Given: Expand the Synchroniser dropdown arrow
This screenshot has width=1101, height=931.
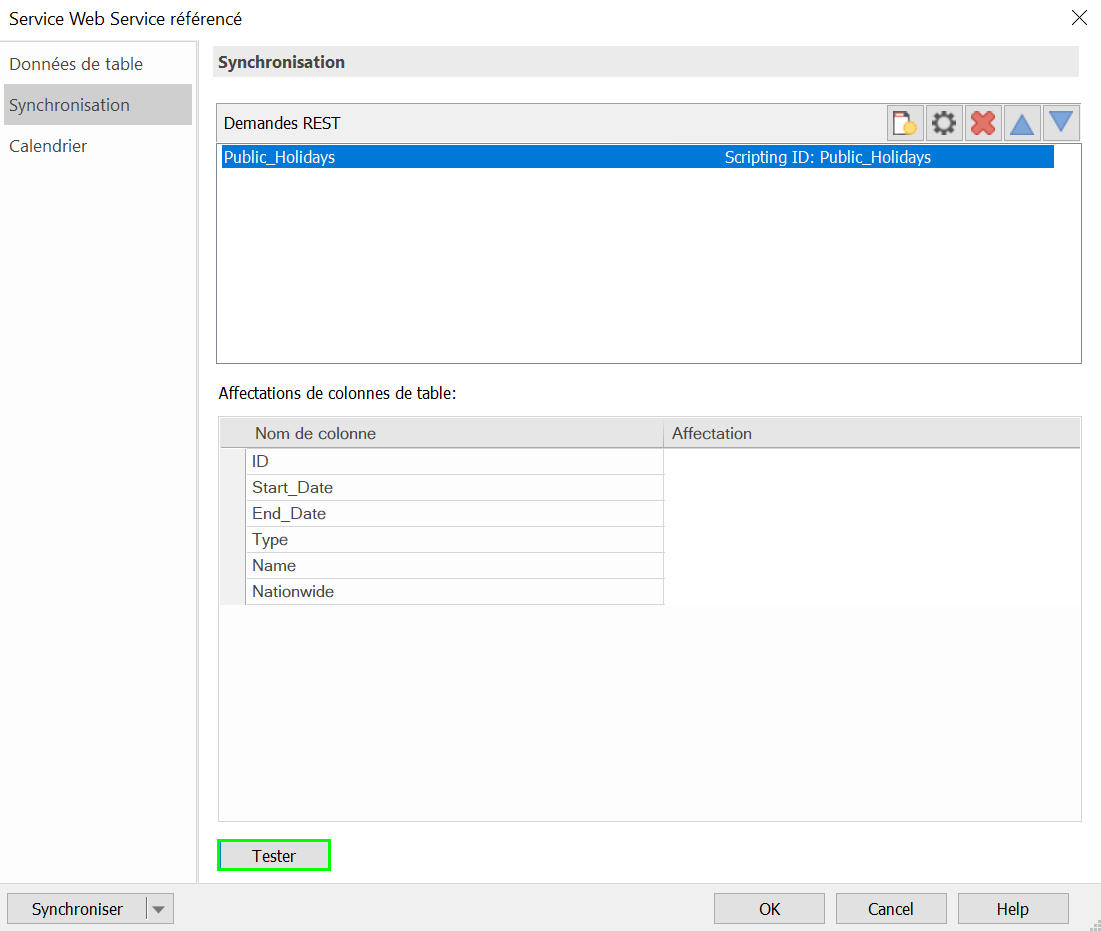Looking at the screenshot, I should pyautogui.click(x=159, y=909).
